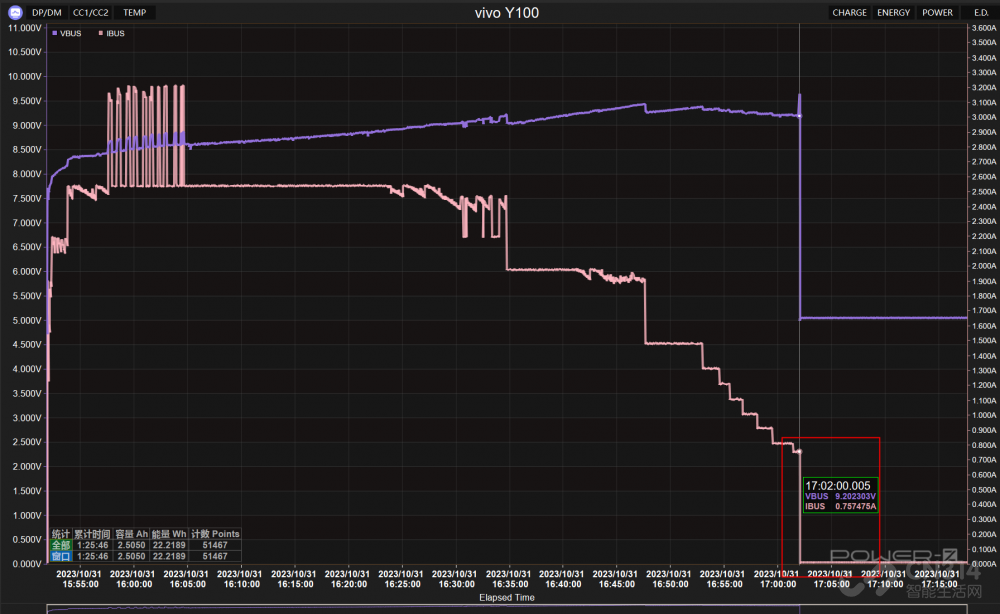Click the 窗口 row in statistics table
The image size is (1000, 614).
click(146, 557)
